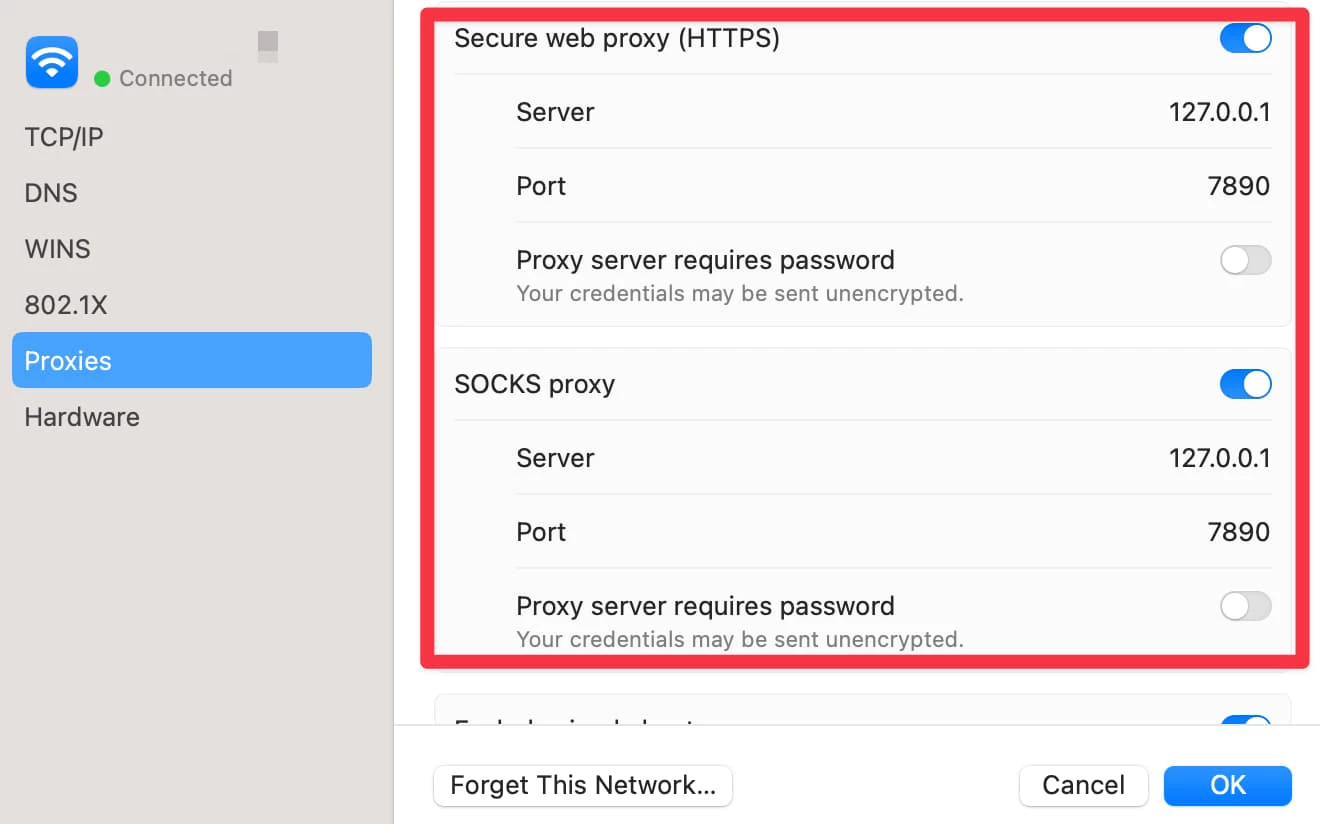Switch to the DNS section
1320x824 pixels.
tap(51, 193)
